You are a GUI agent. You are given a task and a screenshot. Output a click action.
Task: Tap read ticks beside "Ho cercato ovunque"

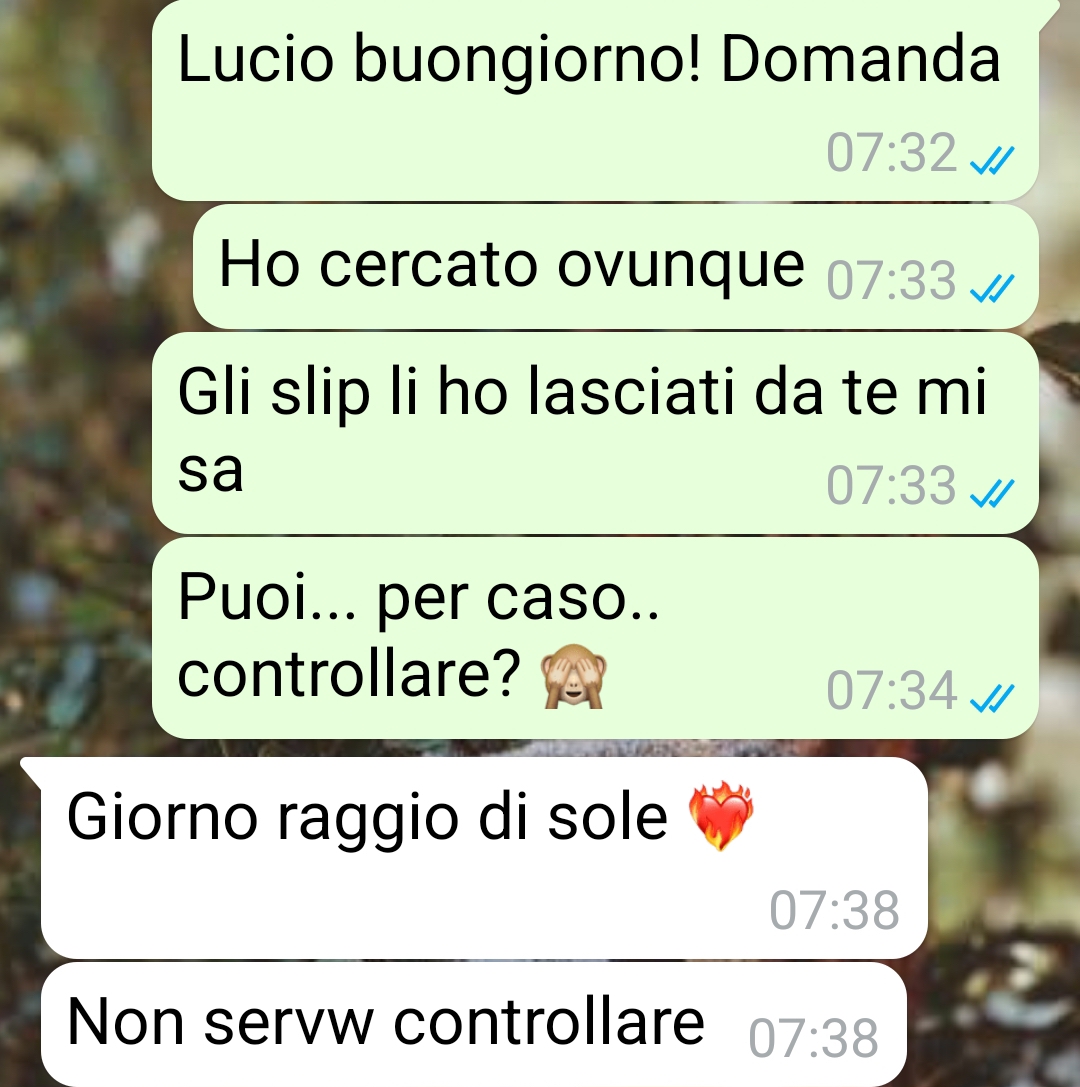[992, 288]
